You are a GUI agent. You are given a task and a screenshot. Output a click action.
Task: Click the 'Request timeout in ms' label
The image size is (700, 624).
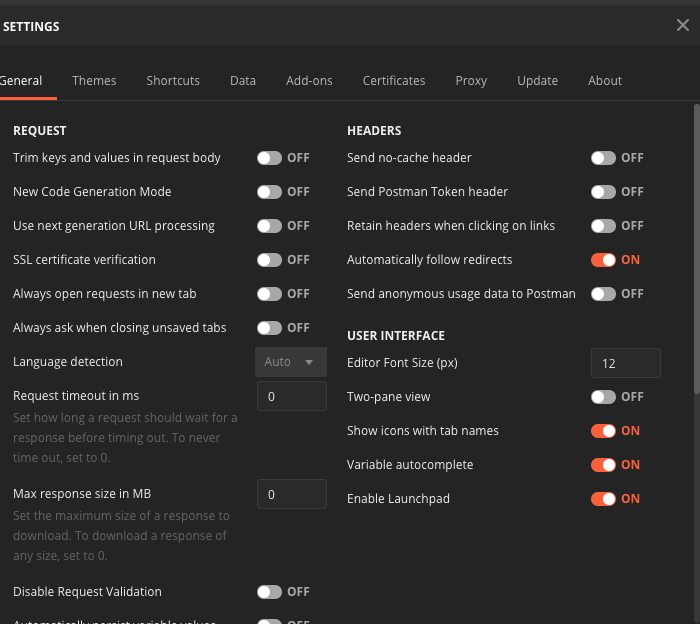(76, 396)
